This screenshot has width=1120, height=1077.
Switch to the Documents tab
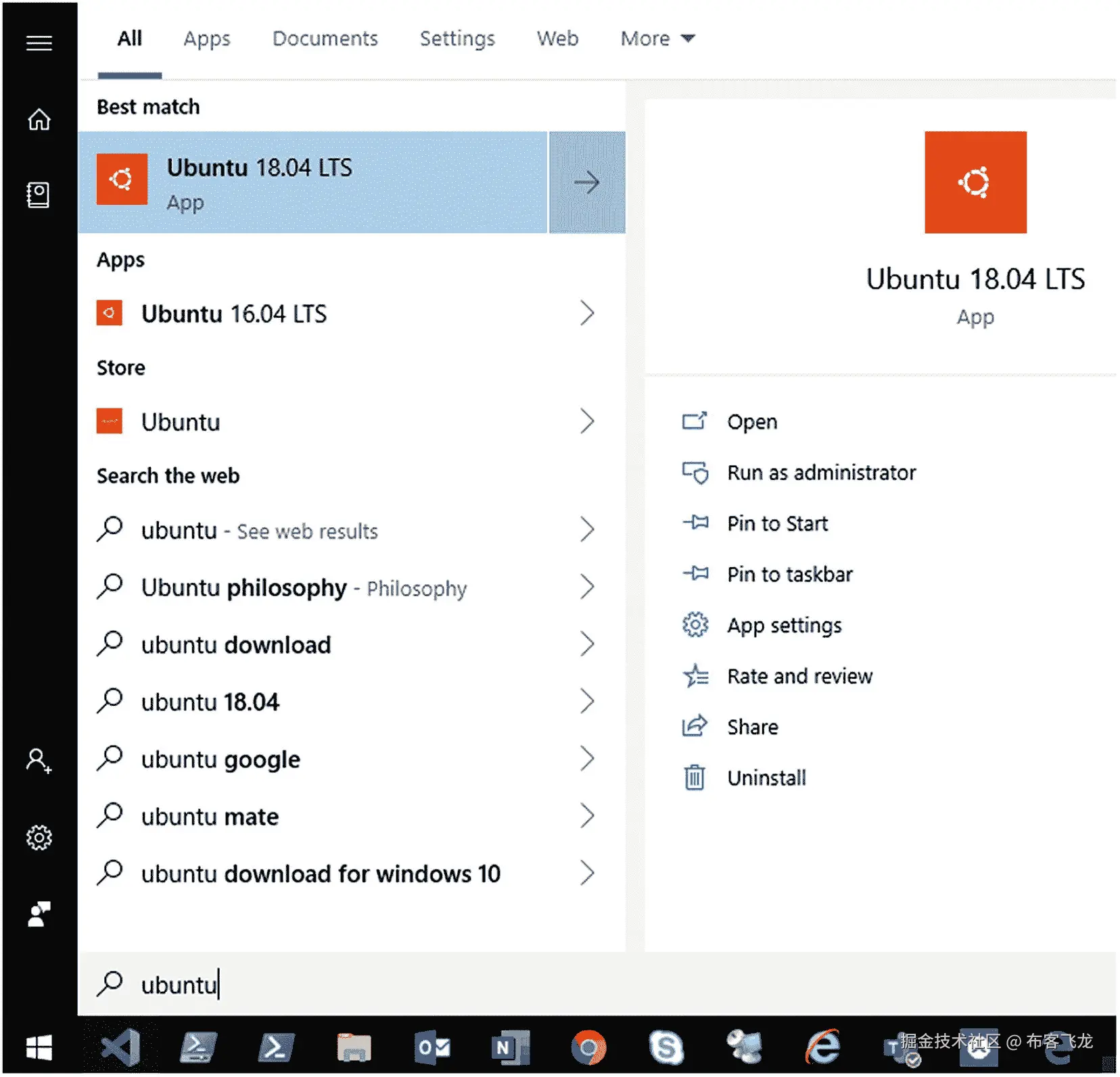click(325, 39)
